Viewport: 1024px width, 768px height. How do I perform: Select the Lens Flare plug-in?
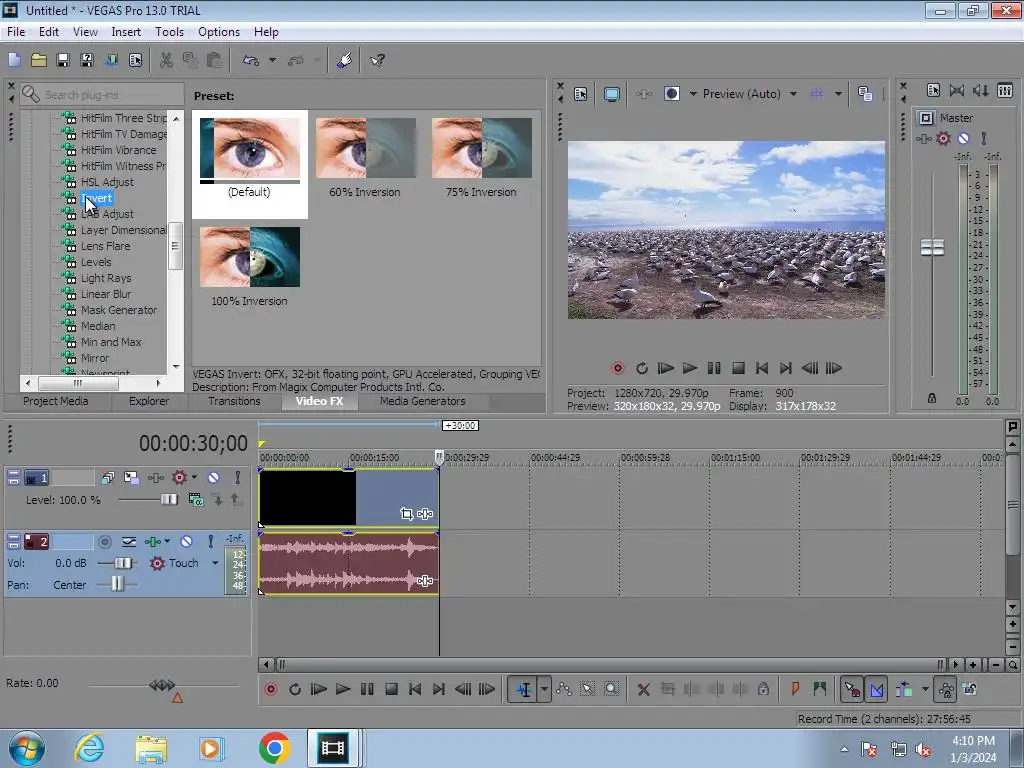tap(105, 246)
